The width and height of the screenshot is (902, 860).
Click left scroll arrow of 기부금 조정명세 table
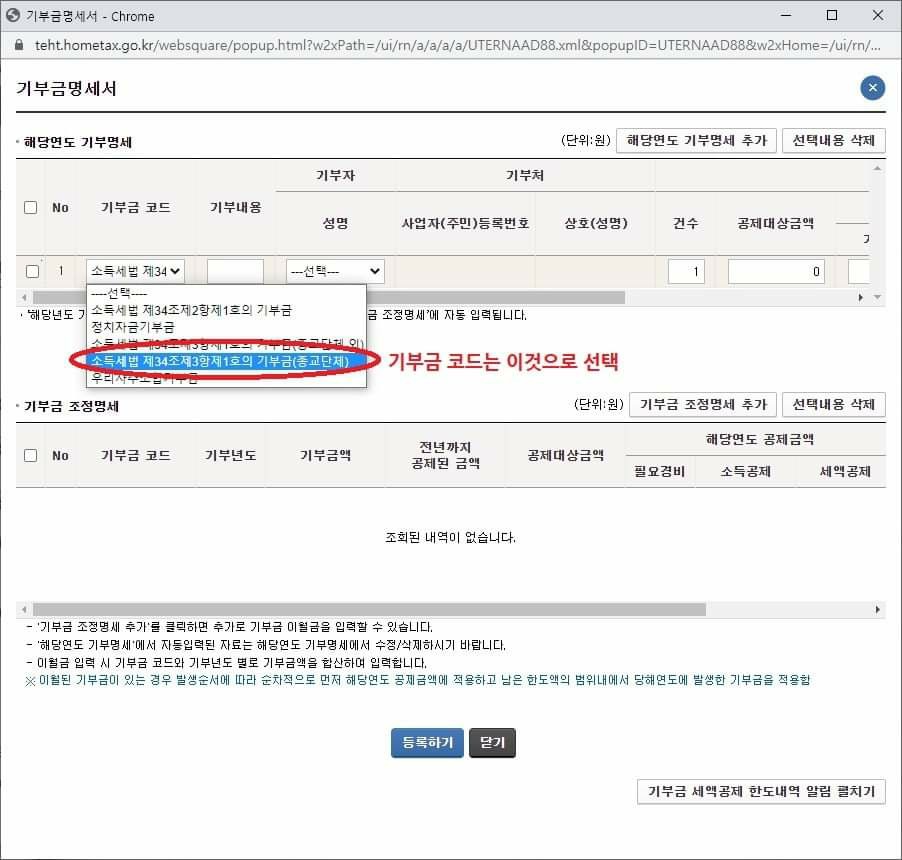click(x=22, y=609)
